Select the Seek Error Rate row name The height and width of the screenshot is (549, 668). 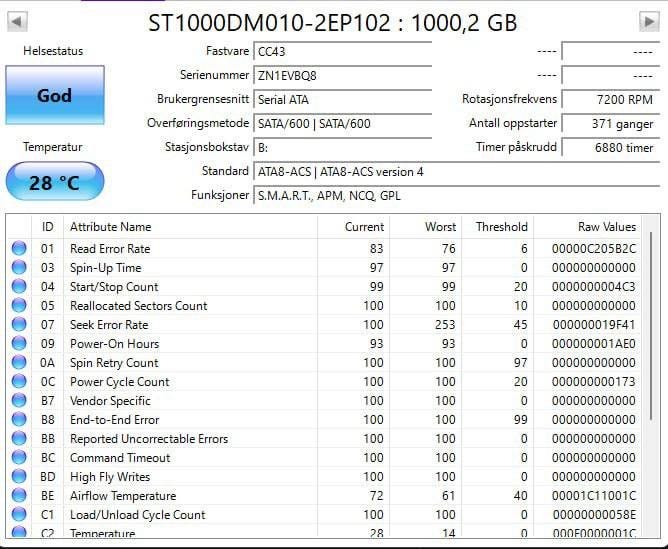pyautogui.click(x=109, y=325)
